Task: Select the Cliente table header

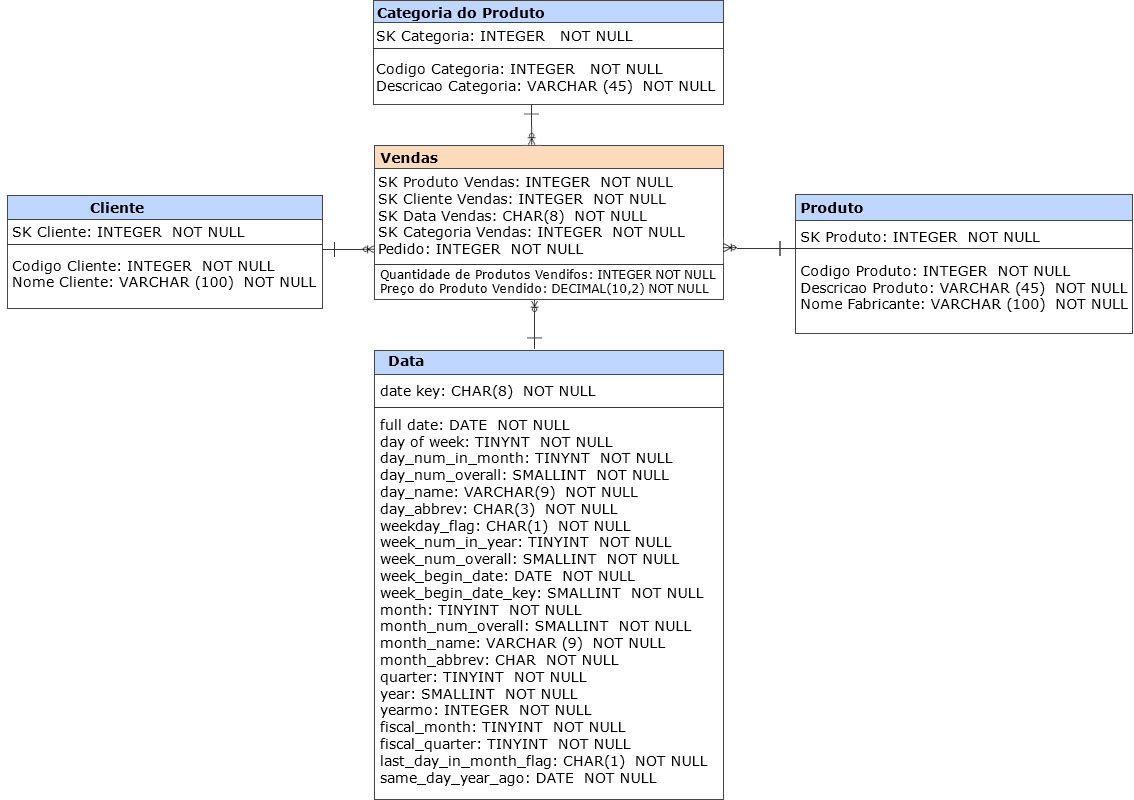Action: click(x=165, y=208)
